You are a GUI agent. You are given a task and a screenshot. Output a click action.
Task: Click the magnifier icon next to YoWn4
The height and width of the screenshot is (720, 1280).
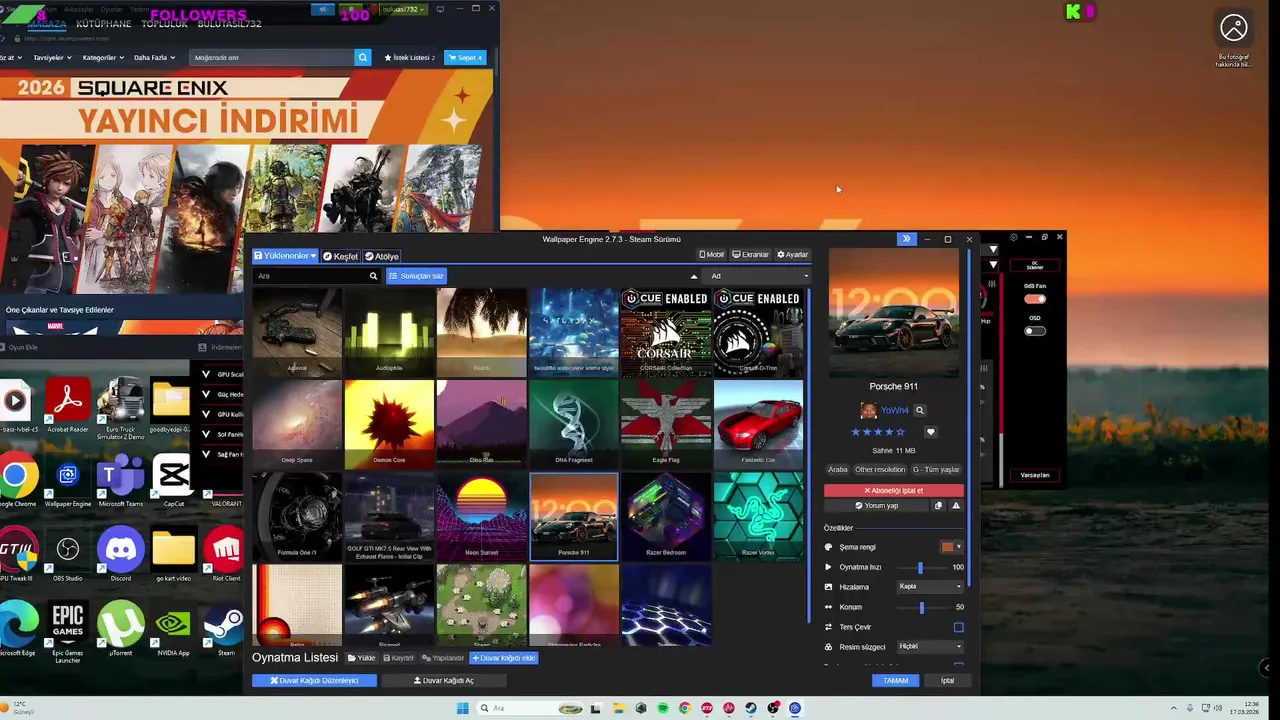tap(920, 410)
